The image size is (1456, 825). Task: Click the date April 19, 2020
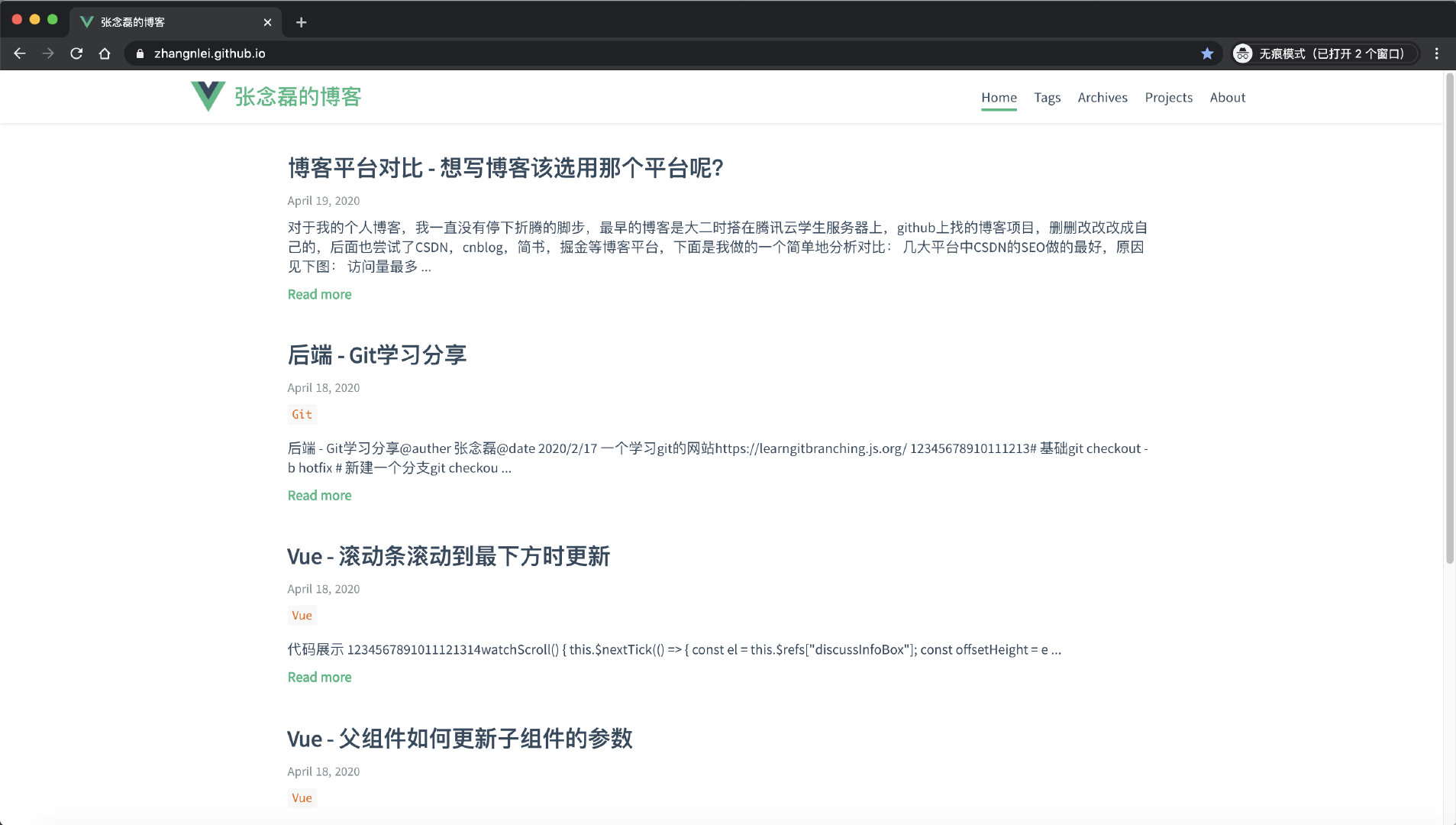(324, 201)
